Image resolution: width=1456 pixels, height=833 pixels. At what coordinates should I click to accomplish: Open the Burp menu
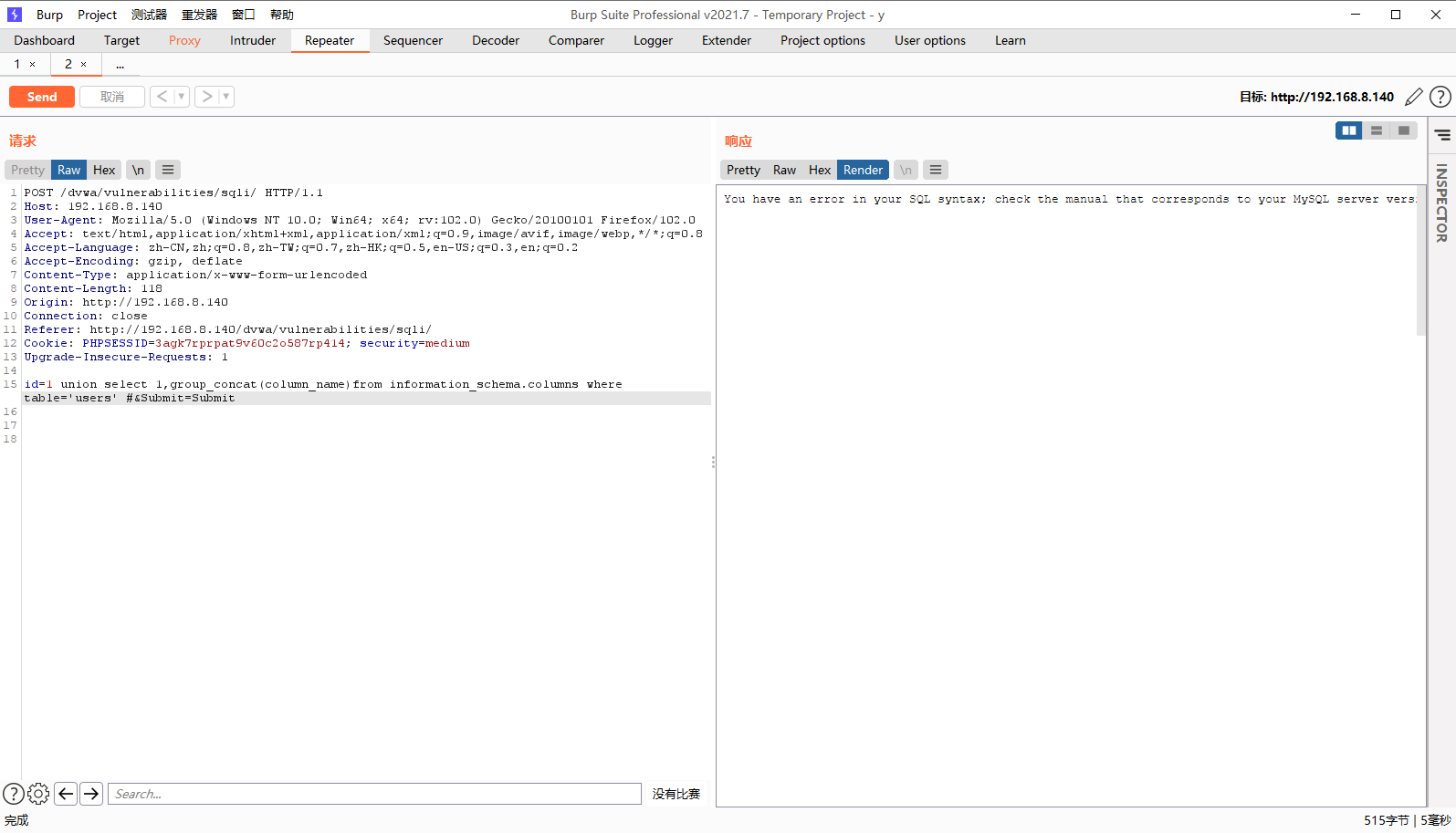tap(50, 15)
